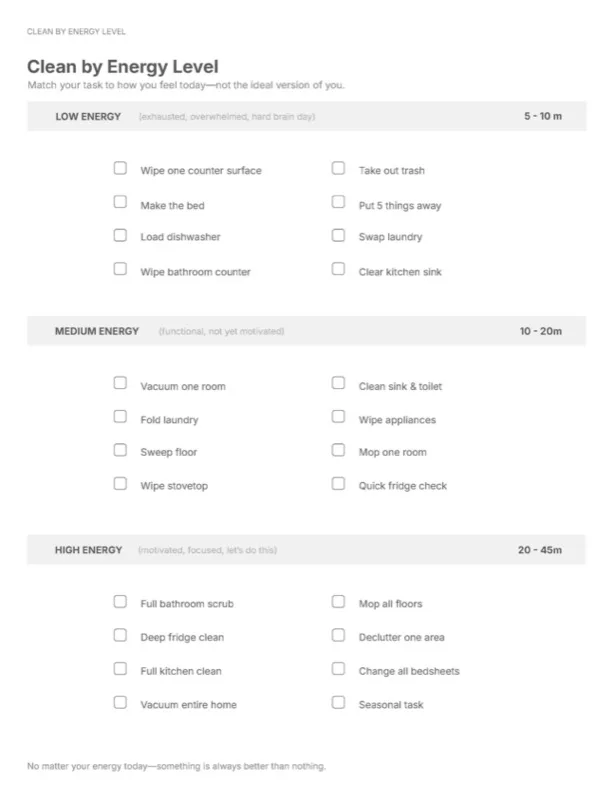Viewport: 613px width, 800px height.
Task: Select the MEDIUM ENERGY section header
Action: click(x=307, y=331)
